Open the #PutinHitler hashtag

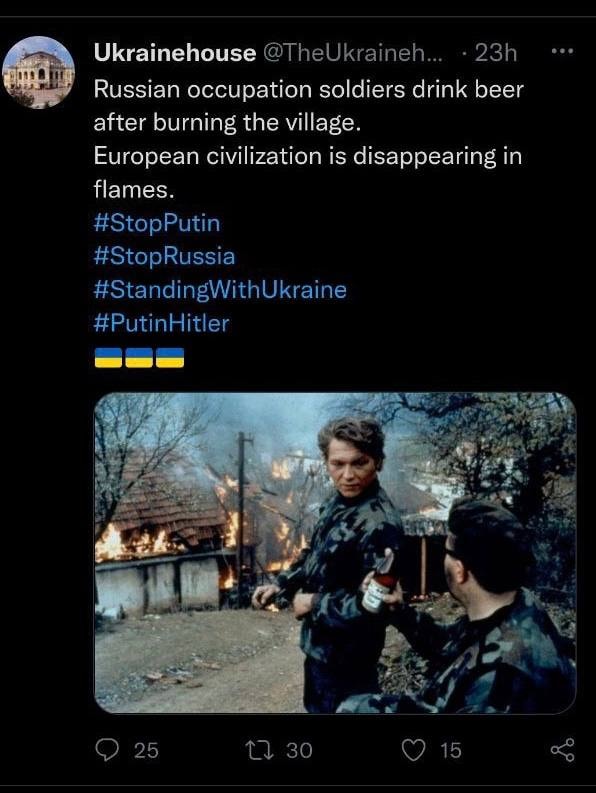161,323
